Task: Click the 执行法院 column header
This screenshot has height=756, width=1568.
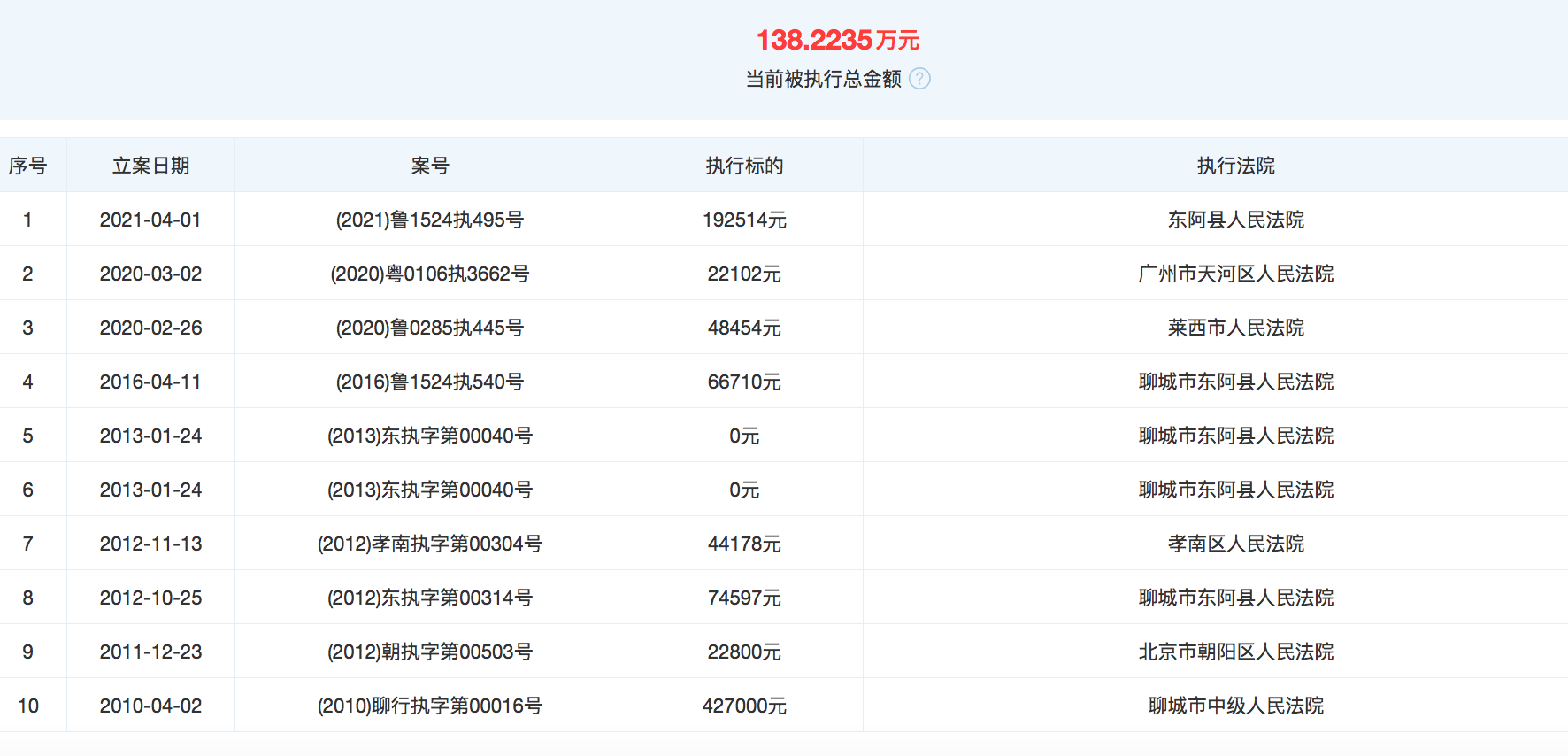Action: (1235, 166)
